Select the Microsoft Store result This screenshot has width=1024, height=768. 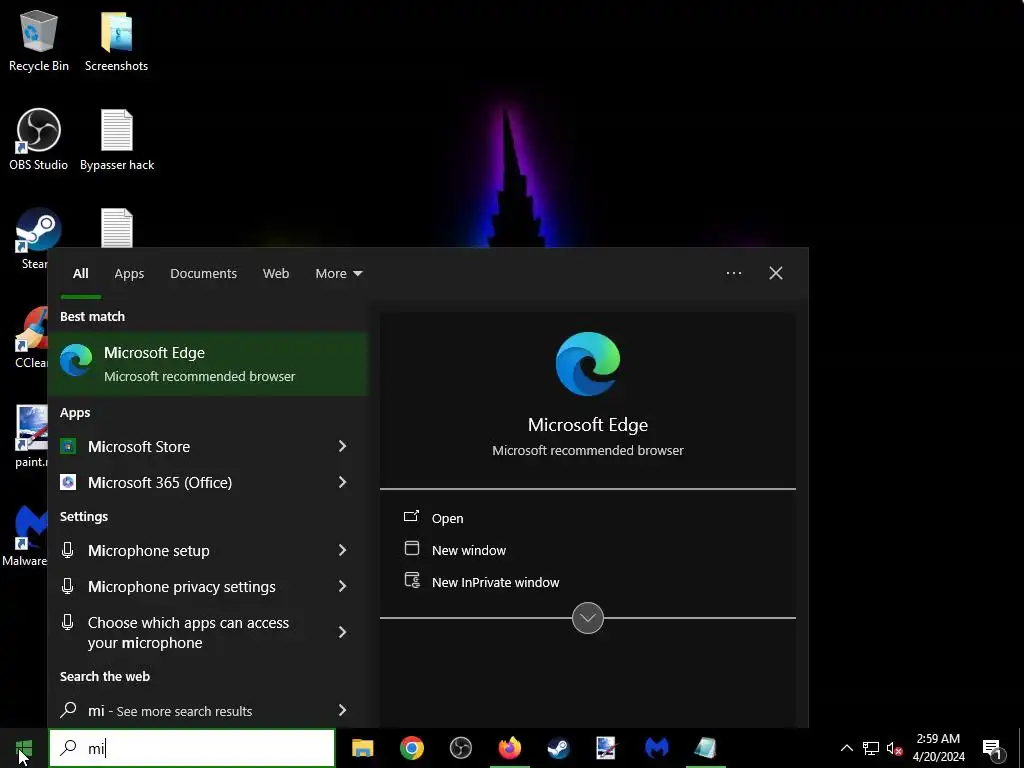pos(189,446)
